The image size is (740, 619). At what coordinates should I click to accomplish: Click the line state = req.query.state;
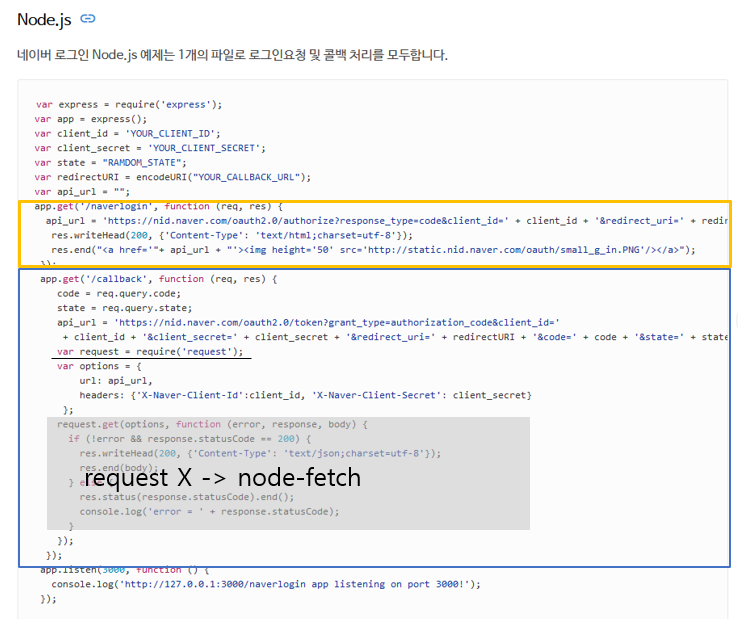click(125, 308)
